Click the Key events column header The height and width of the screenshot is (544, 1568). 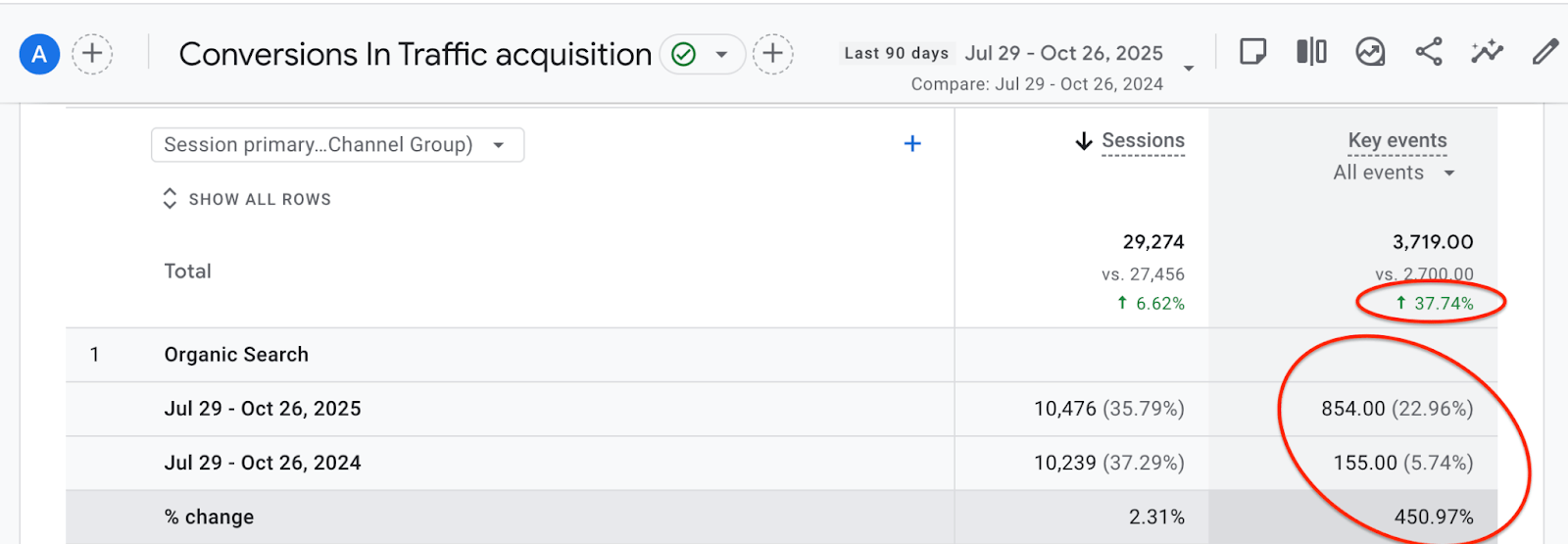(1397, 141)
